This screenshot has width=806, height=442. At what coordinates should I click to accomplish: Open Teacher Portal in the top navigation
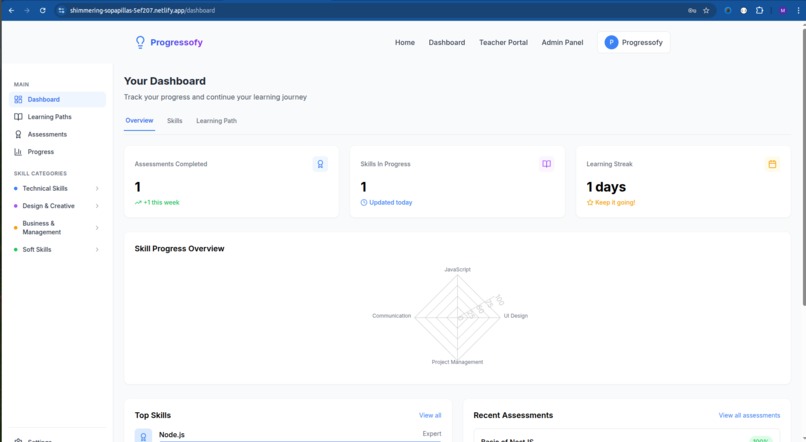pyautogui.click(x=503, y=43)
